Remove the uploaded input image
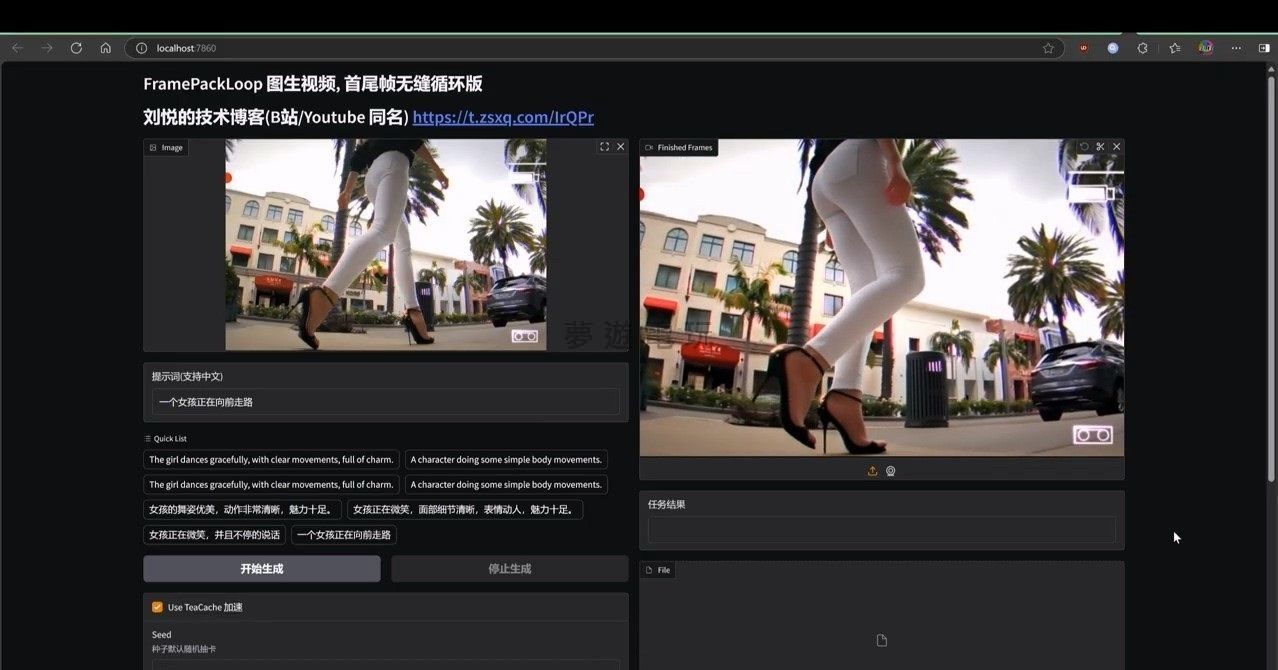 pyautogui.click(x=620, y=147)
